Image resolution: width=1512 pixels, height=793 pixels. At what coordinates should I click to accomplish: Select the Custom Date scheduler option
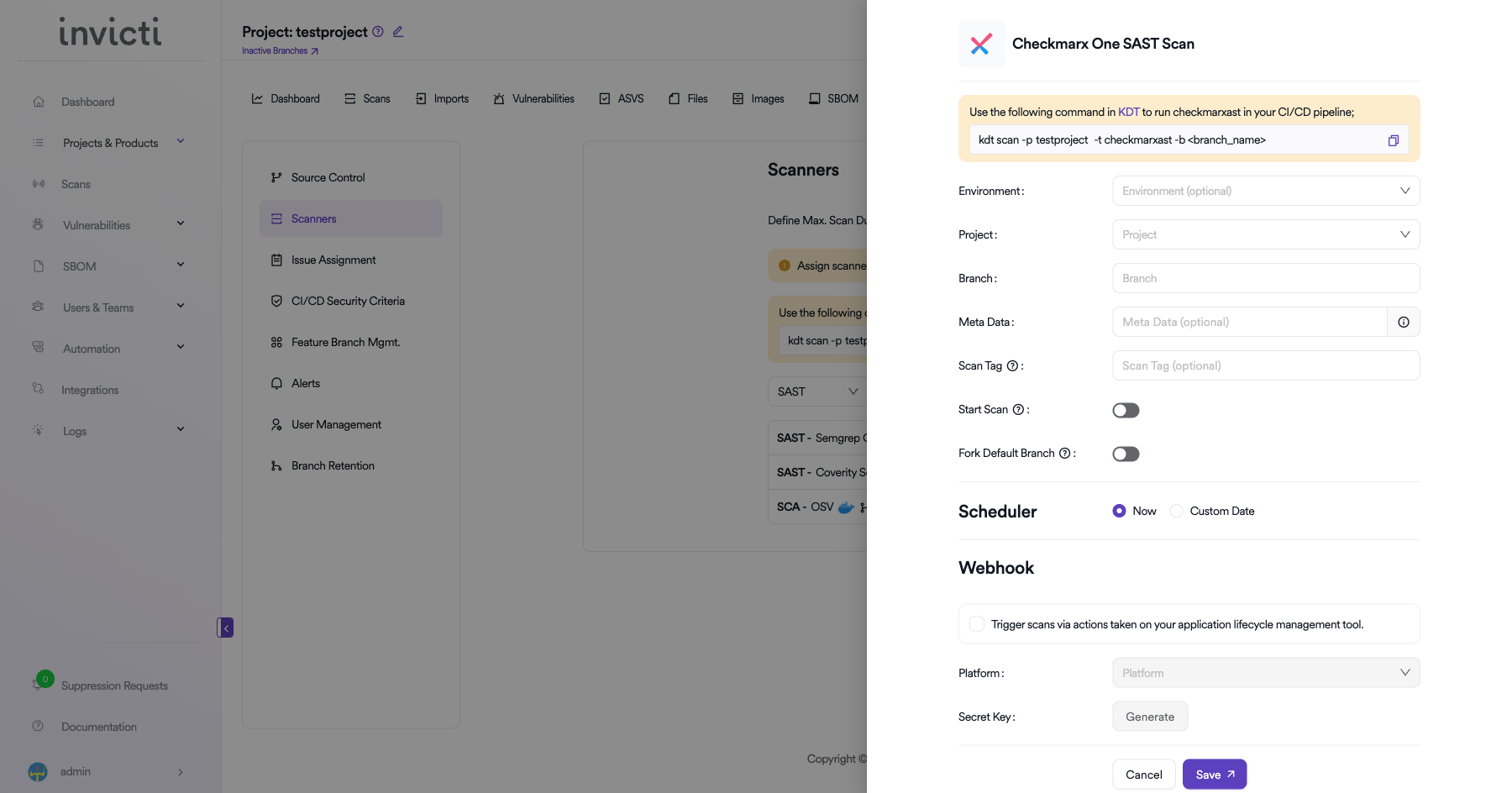pos(1176,511)
